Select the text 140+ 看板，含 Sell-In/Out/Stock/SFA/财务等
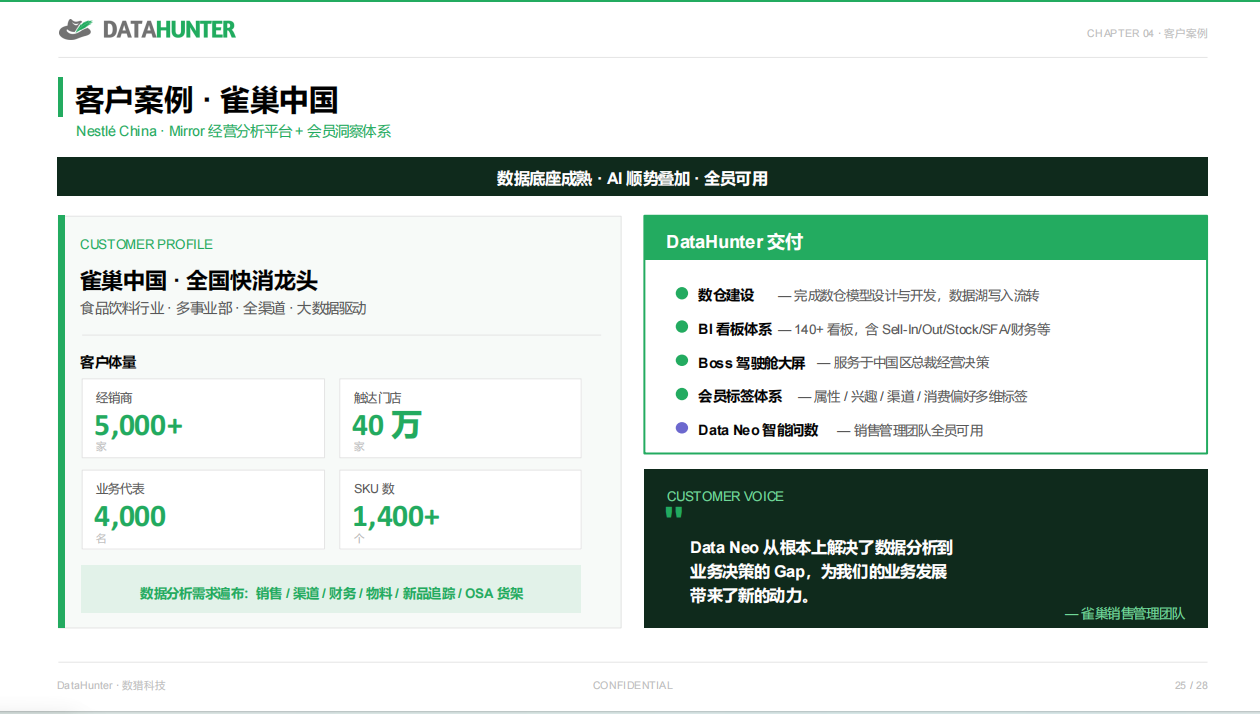The image size is (1260, 714). click(914, 329)
